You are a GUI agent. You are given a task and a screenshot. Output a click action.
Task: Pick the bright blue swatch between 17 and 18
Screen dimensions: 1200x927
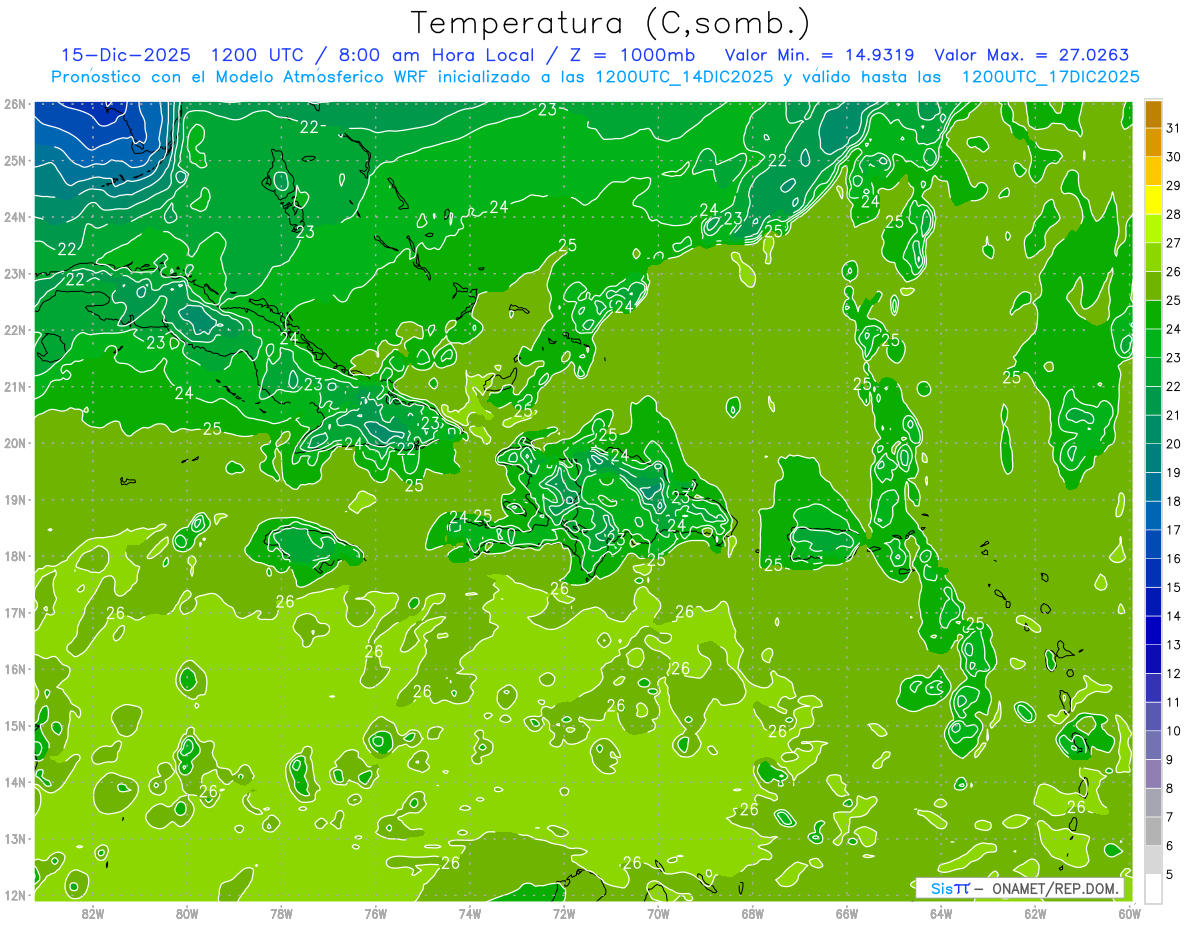tap(1153, 516)
